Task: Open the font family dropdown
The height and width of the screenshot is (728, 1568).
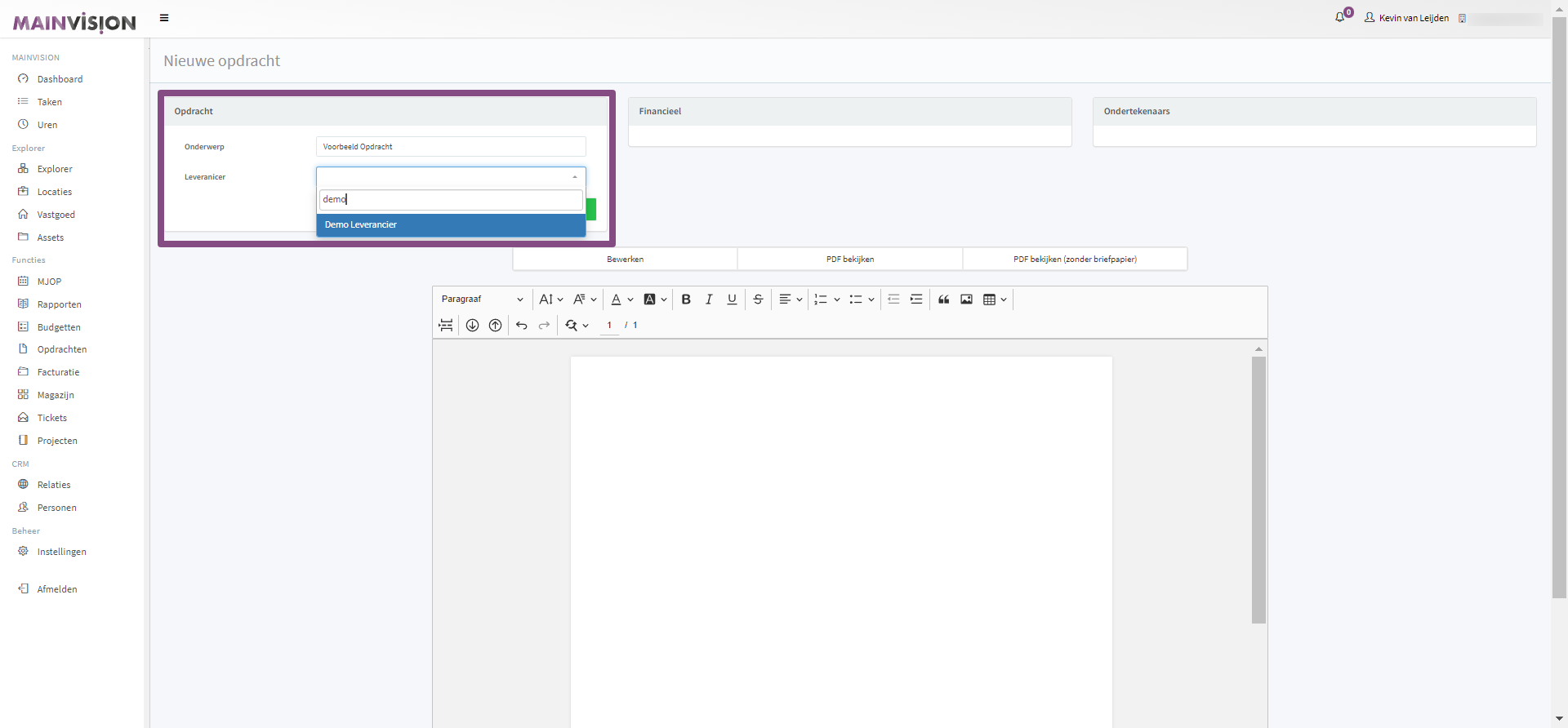Action: pyautogui.click(x=585, y=300)
